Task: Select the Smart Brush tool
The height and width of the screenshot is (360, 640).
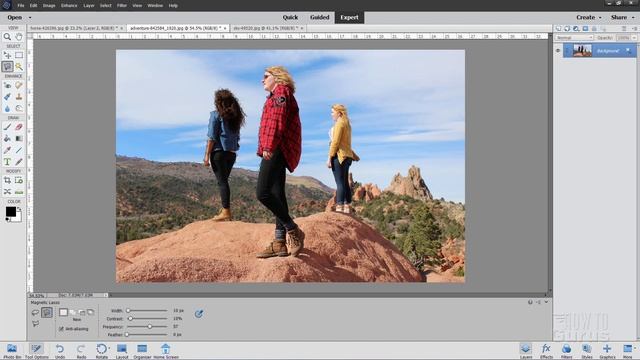Action: tap(7, 97)
